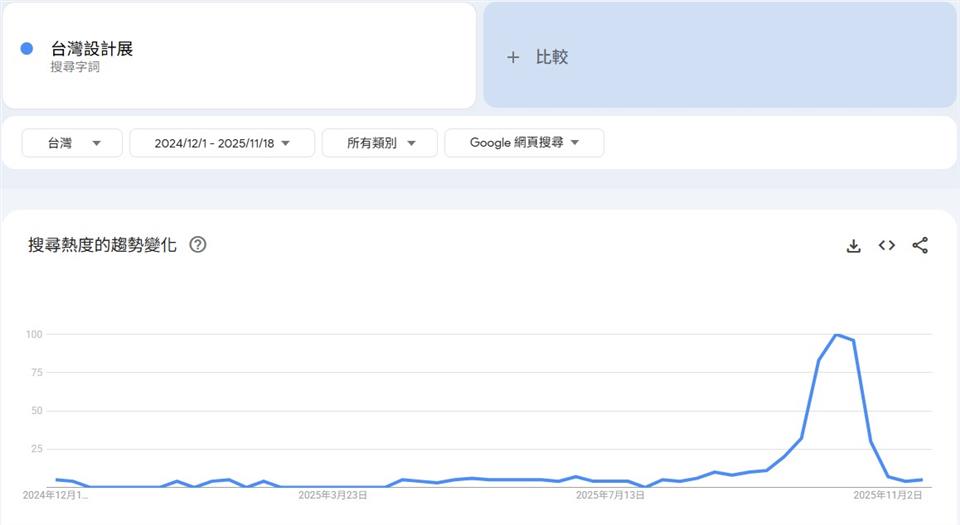The height and width of the screenshot is (525, 960).
Task: Click the blue dot beside 台灣設計展
Action: (x=27, y=49)
